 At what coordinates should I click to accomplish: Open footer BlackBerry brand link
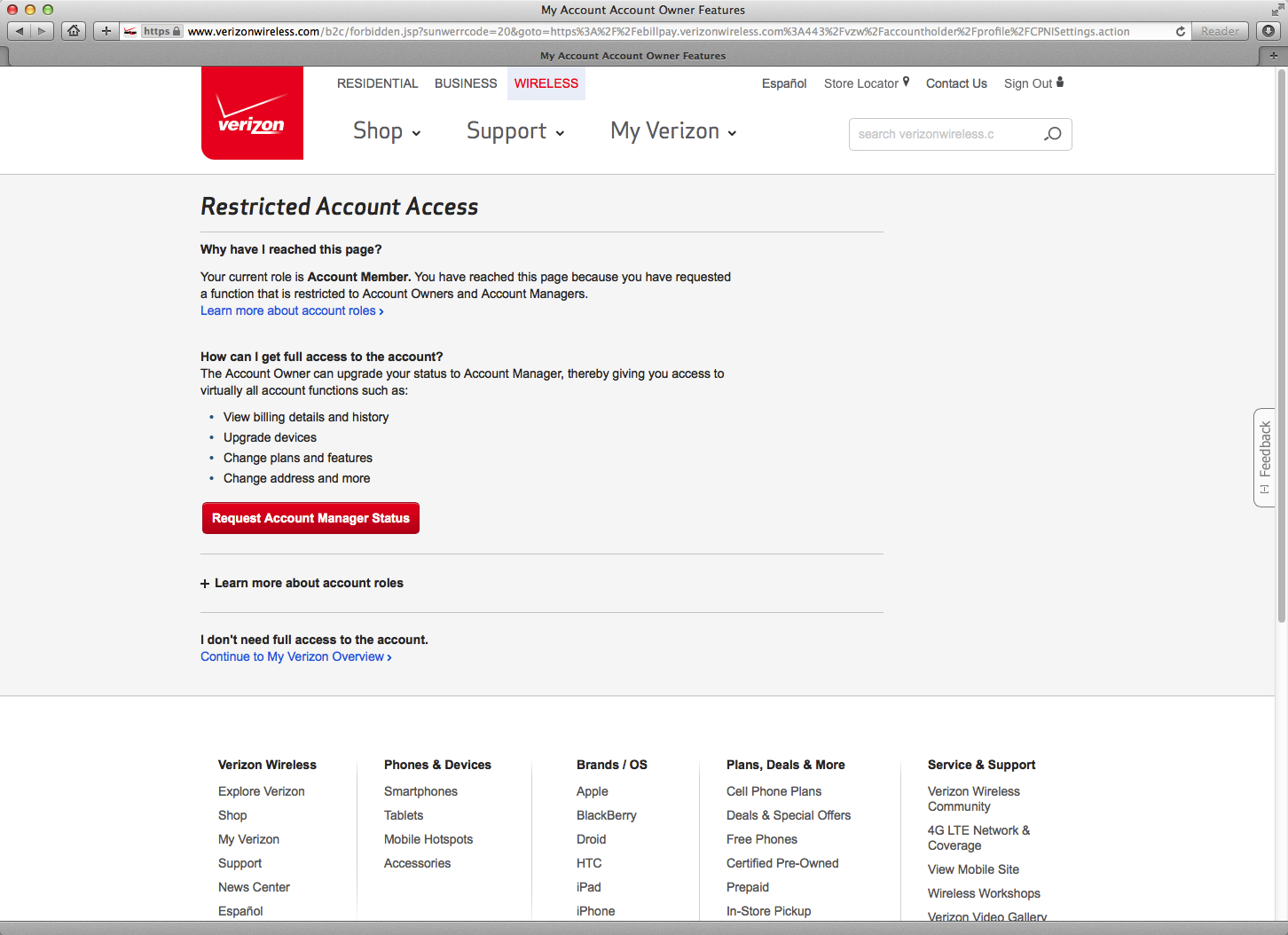click(607, 815)
